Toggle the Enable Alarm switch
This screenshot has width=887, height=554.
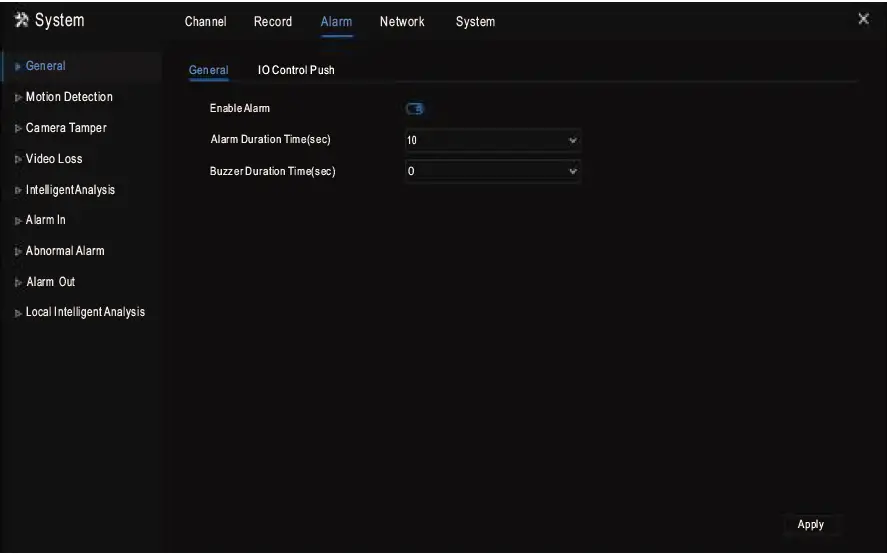coord(415,109)
